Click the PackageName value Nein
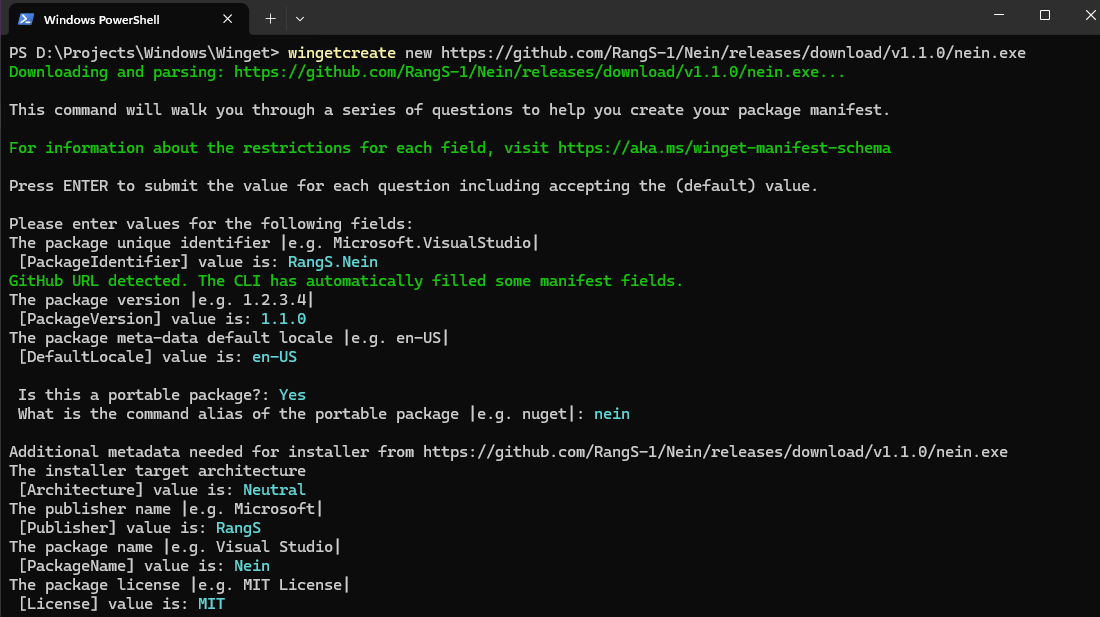Screen dimensions: 1100x617 pyautogui.click(x=251, y=566)
